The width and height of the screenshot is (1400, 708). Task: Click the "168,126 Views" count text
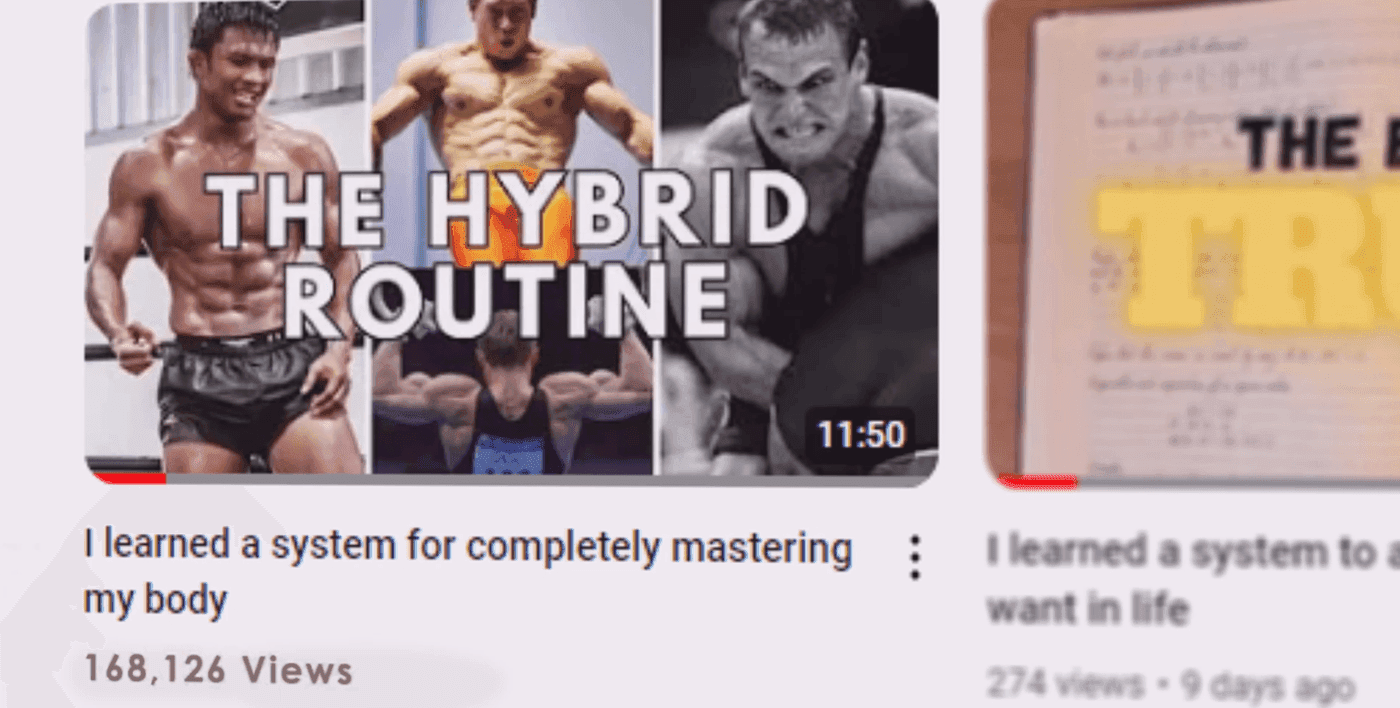218,670
